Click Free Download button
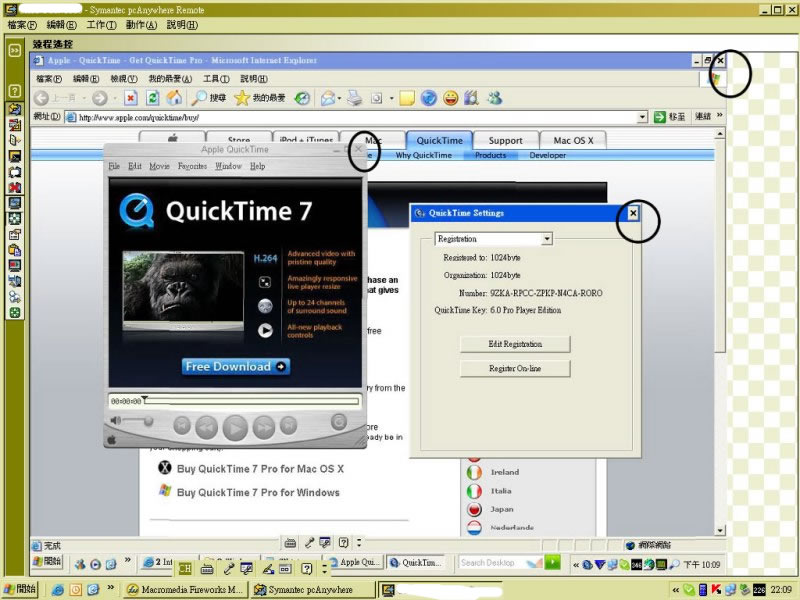800x600 pixels. coord(236,366)
